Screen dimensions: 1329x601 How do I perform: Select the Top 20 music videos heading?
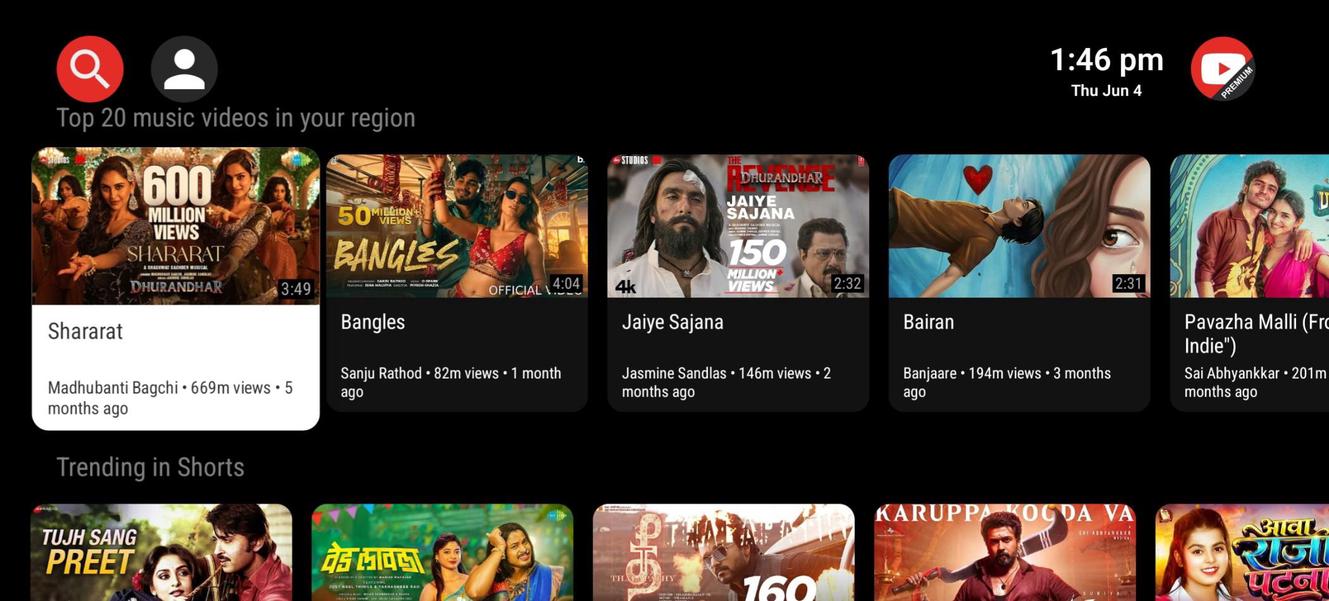point(236,118)
